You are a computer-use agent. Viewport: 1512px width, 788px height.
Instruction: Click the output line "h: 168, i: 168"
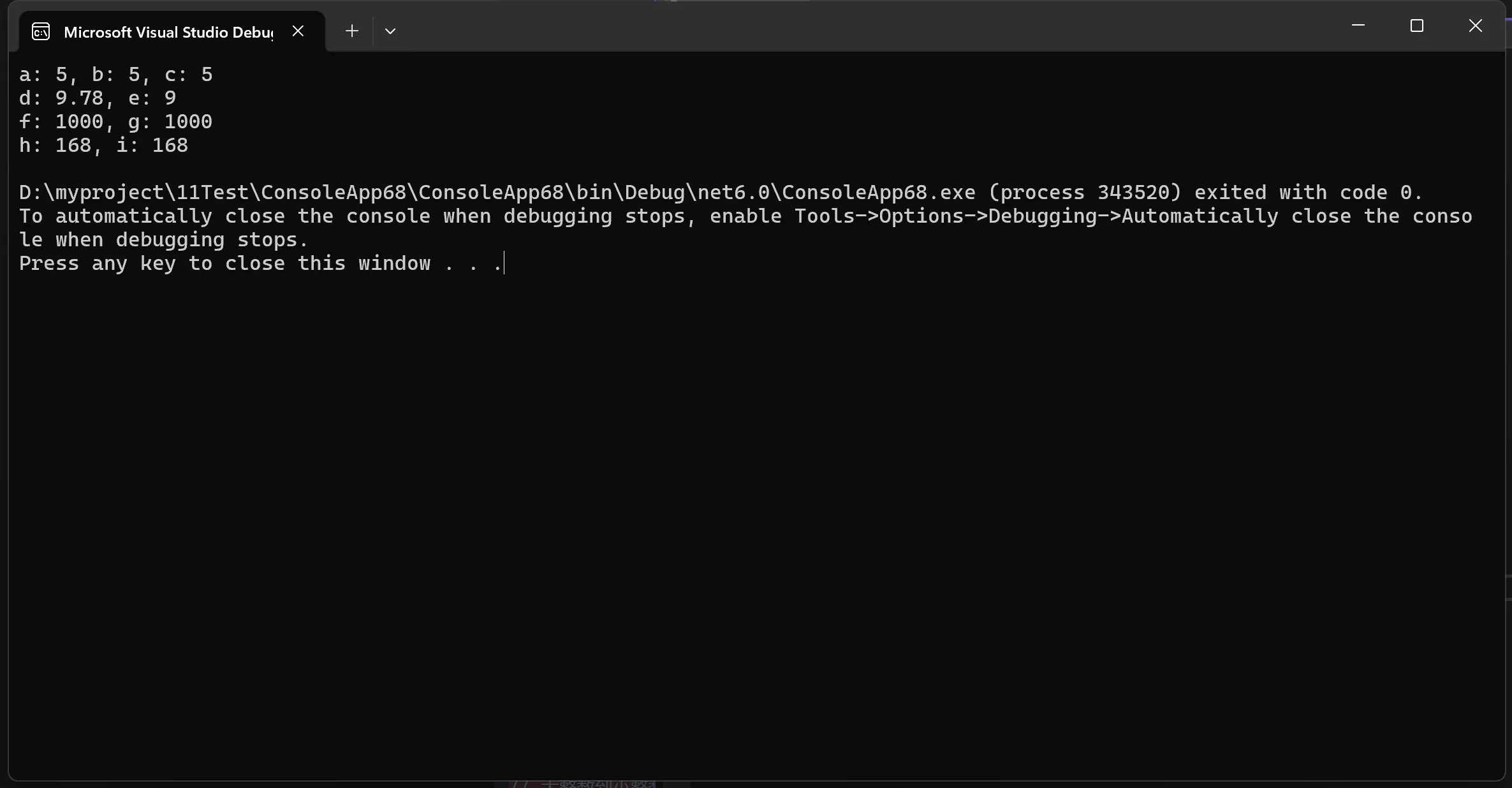pyautogui.click(x=103, y=145)
